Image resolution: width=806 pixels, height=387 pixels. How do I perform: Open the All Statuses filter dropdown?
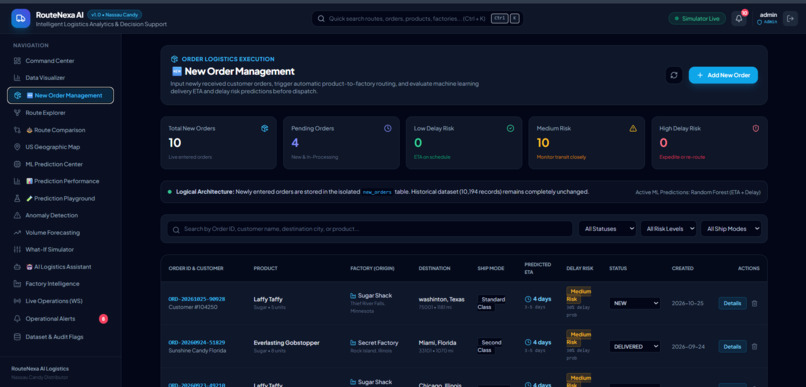click(x=608, y=229)
